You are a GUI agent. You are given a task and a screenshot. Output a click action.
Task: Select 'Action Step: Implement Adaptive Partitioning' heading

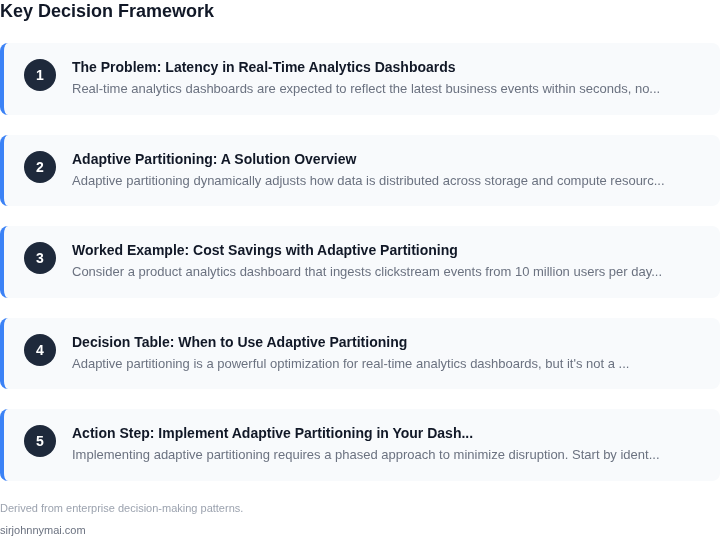coord(272,433)
